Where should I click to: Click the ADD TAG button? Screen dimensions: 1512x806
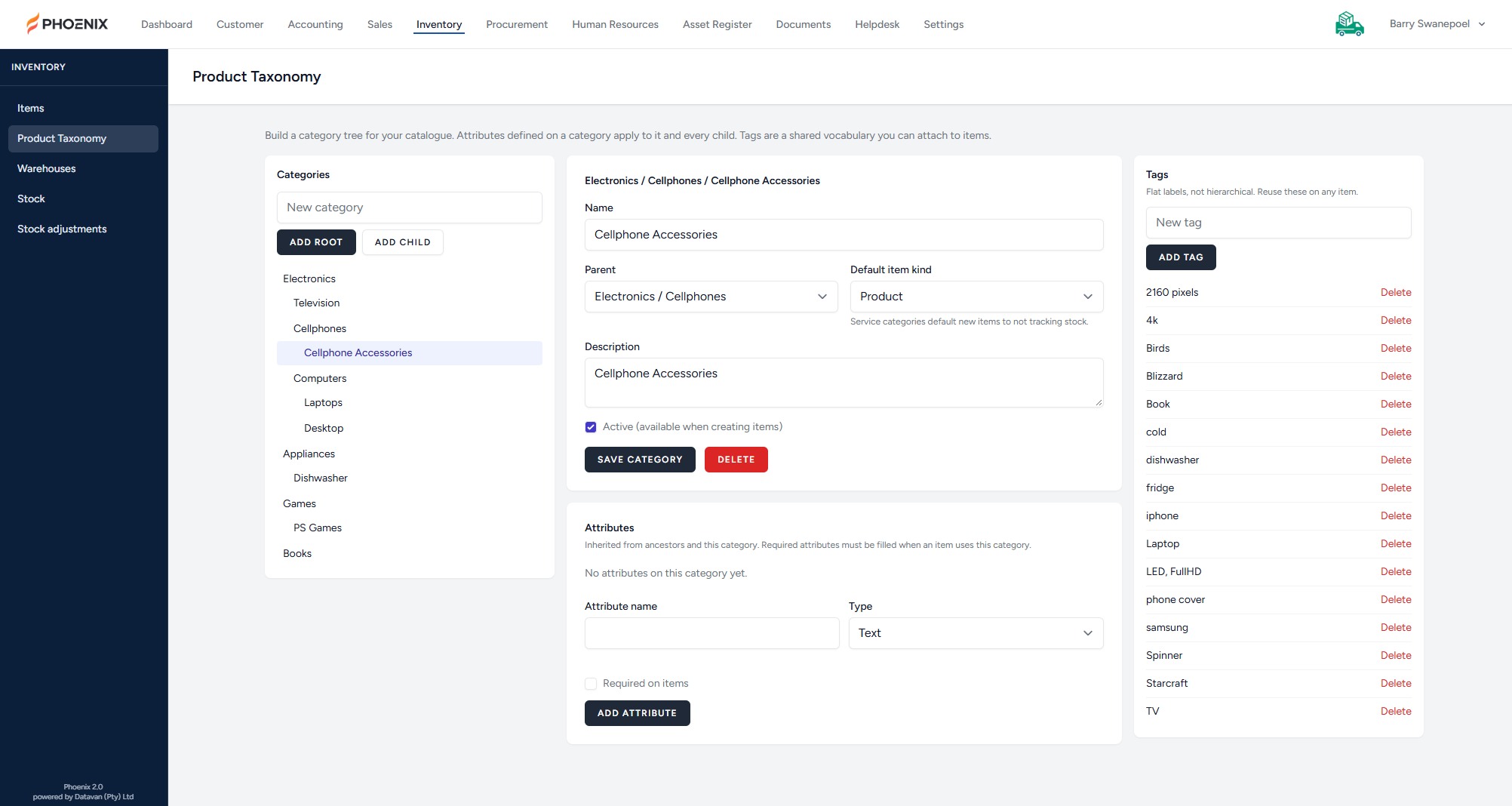[1181, 257]
